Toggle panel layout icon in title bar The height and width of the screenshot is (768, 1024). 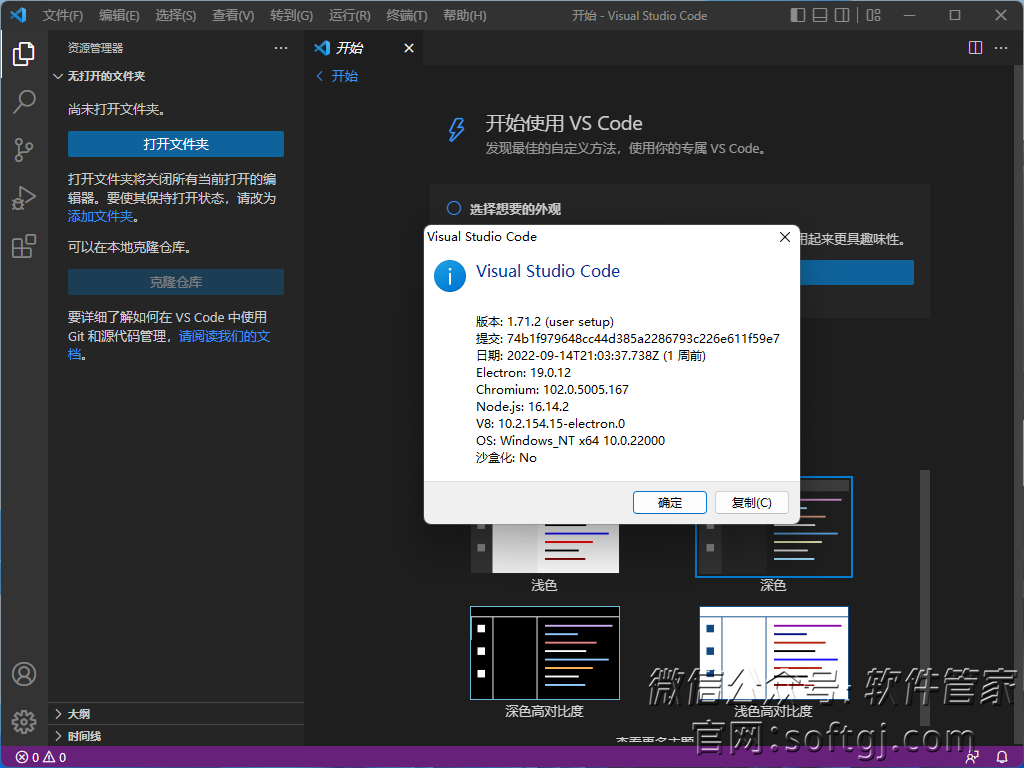(820, 15)
